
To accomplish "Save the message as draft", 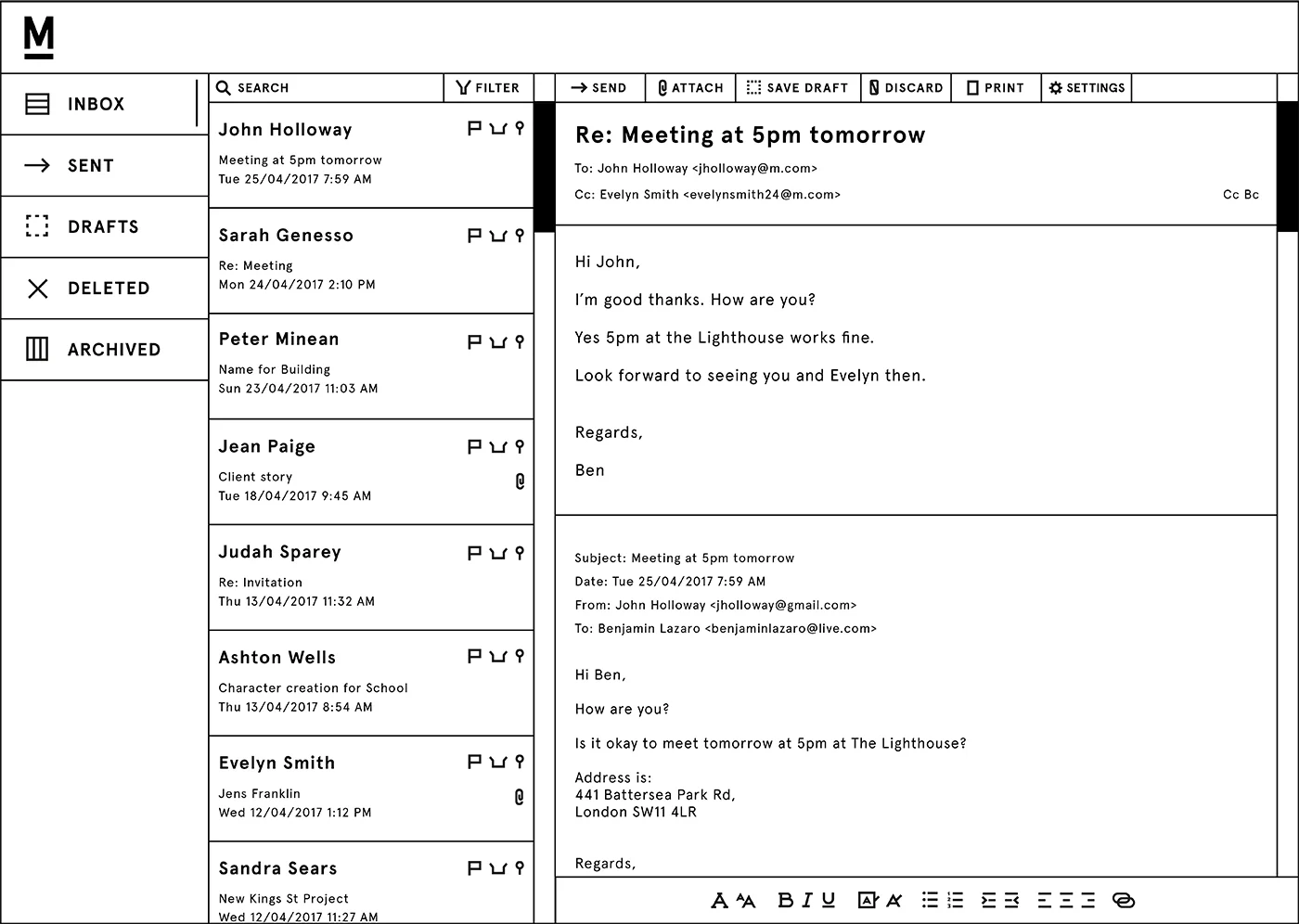I will [798, 88].
